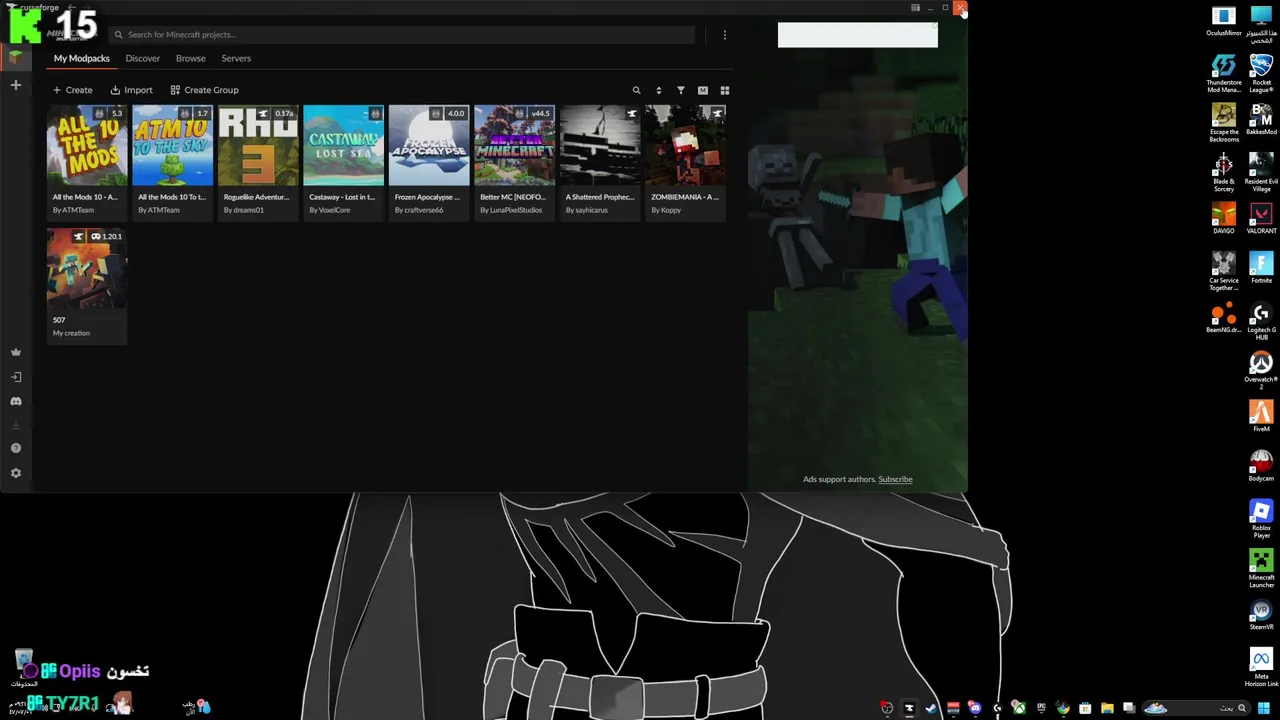
Task: Select the Minecraft game icon in CurseForge sidebar
Action: point(15,58)
